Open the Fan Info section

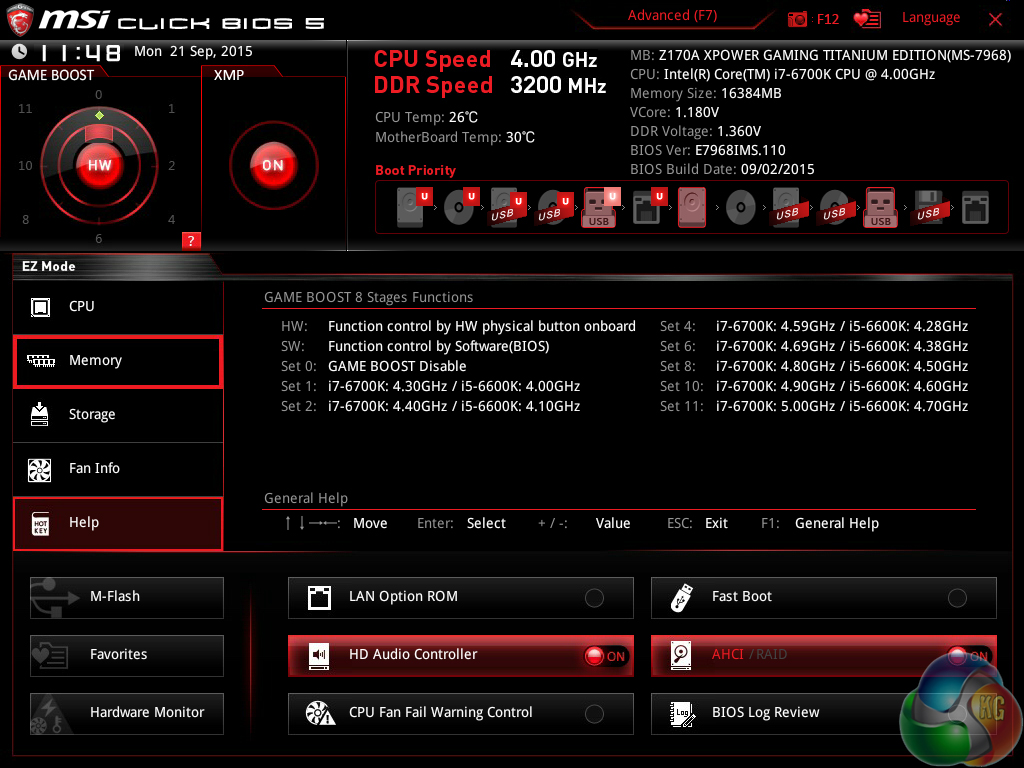[118, 469]
